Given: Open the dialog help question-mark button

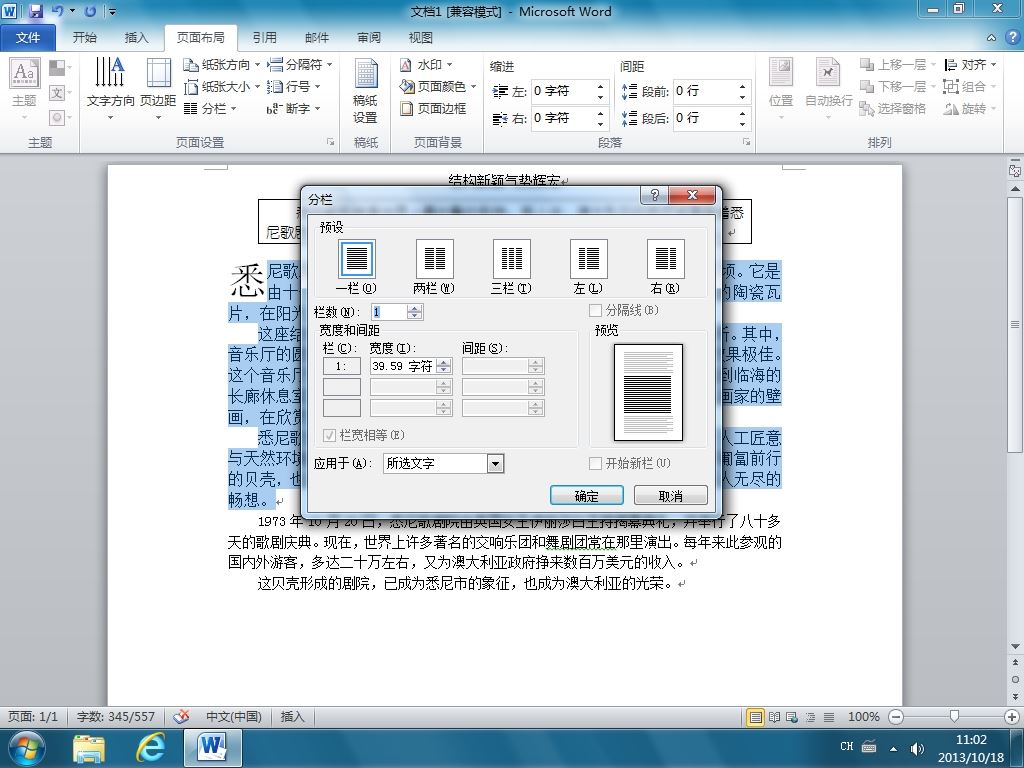Looking at the screenshot, I should (x=655, y=195).
